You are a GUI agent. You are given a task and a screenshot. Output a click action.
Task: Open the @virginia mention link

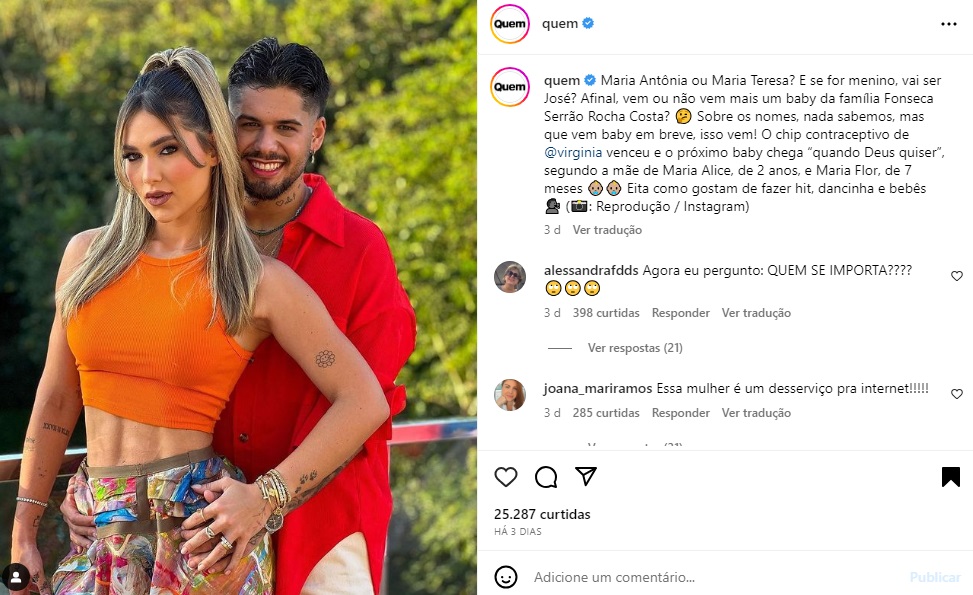(x=573, y=153)
